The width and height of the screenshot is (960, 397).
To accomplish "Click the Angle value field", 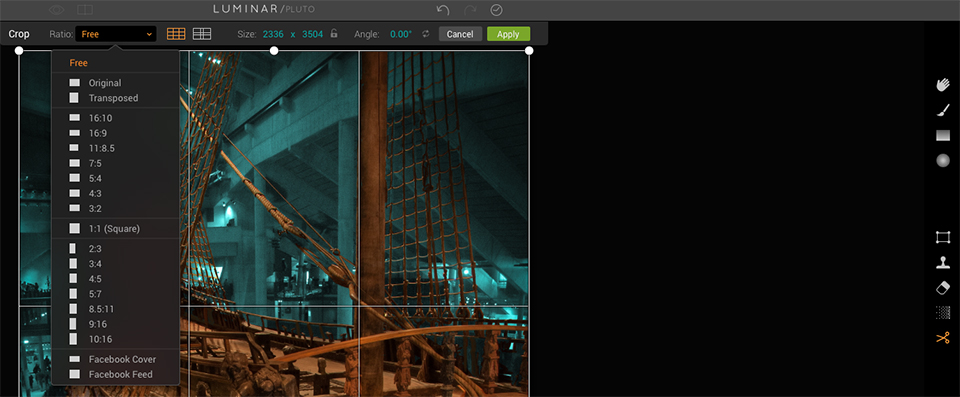I will pyautogui.click(x=400, y=34).
